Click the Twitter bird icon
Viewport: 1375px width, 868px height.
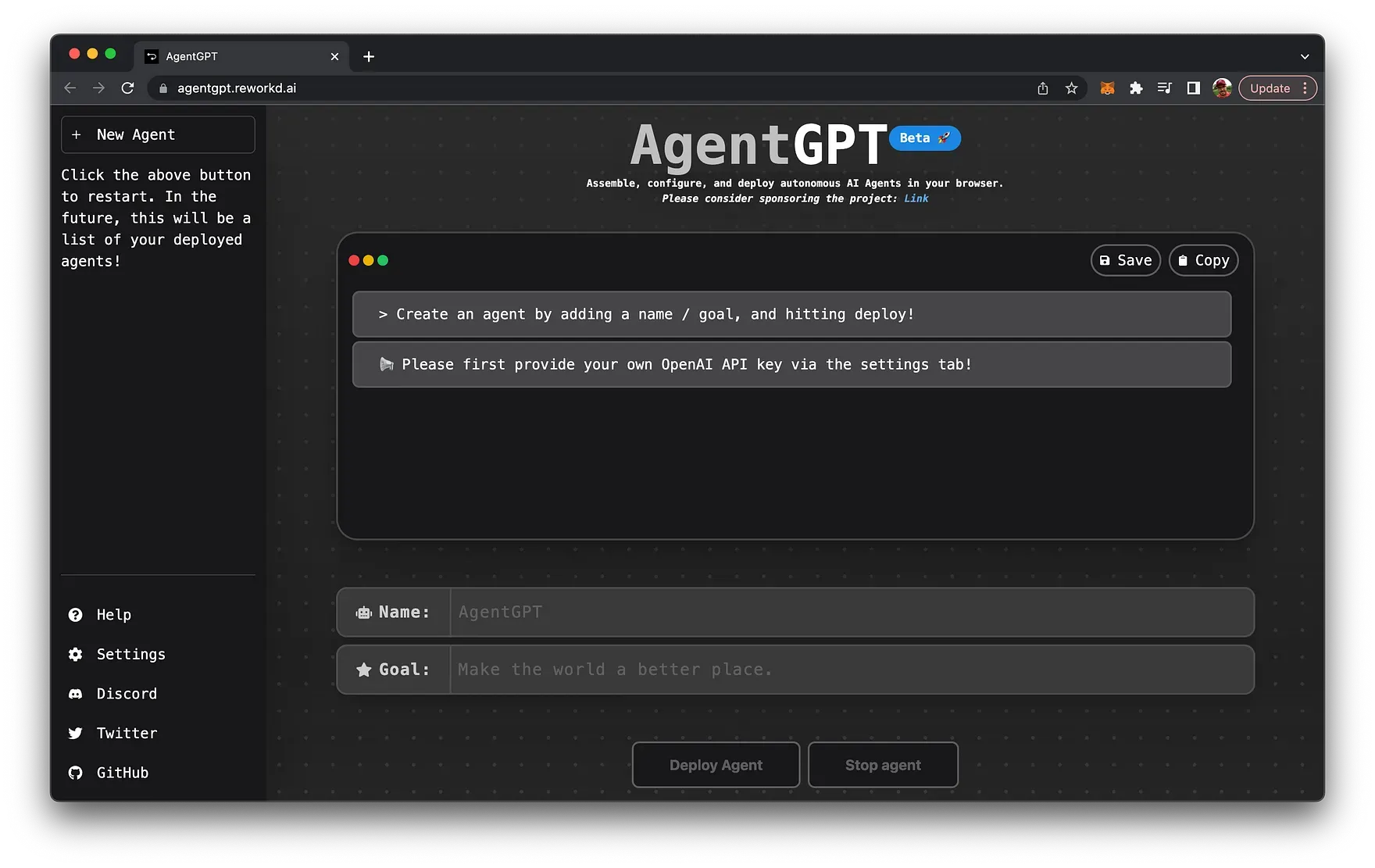click(75, 733)
